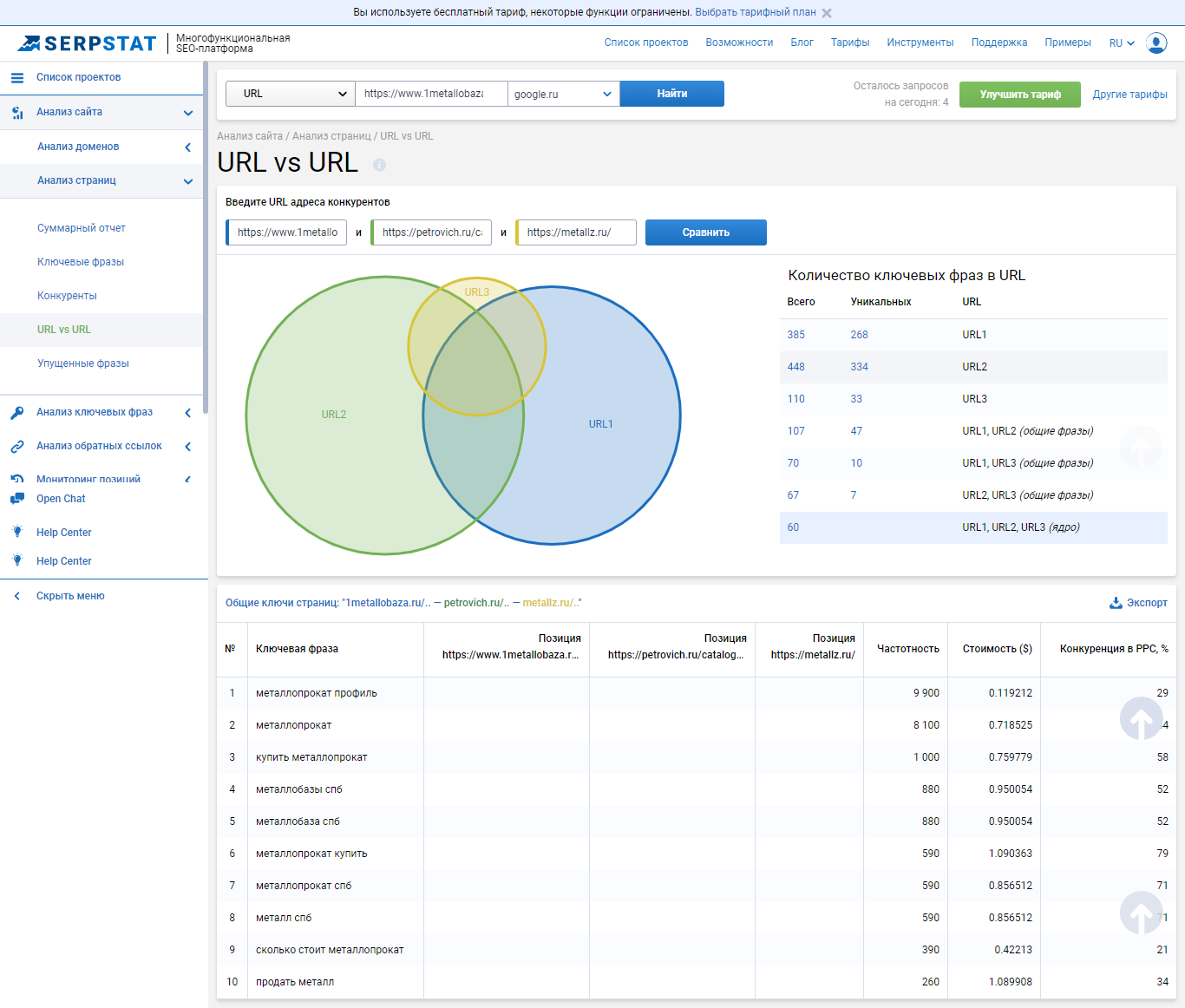Viewport: 1185px width, 1008px height.
Task: Collapse the Анализ сайта section chevron
Action: click(188, 113)
